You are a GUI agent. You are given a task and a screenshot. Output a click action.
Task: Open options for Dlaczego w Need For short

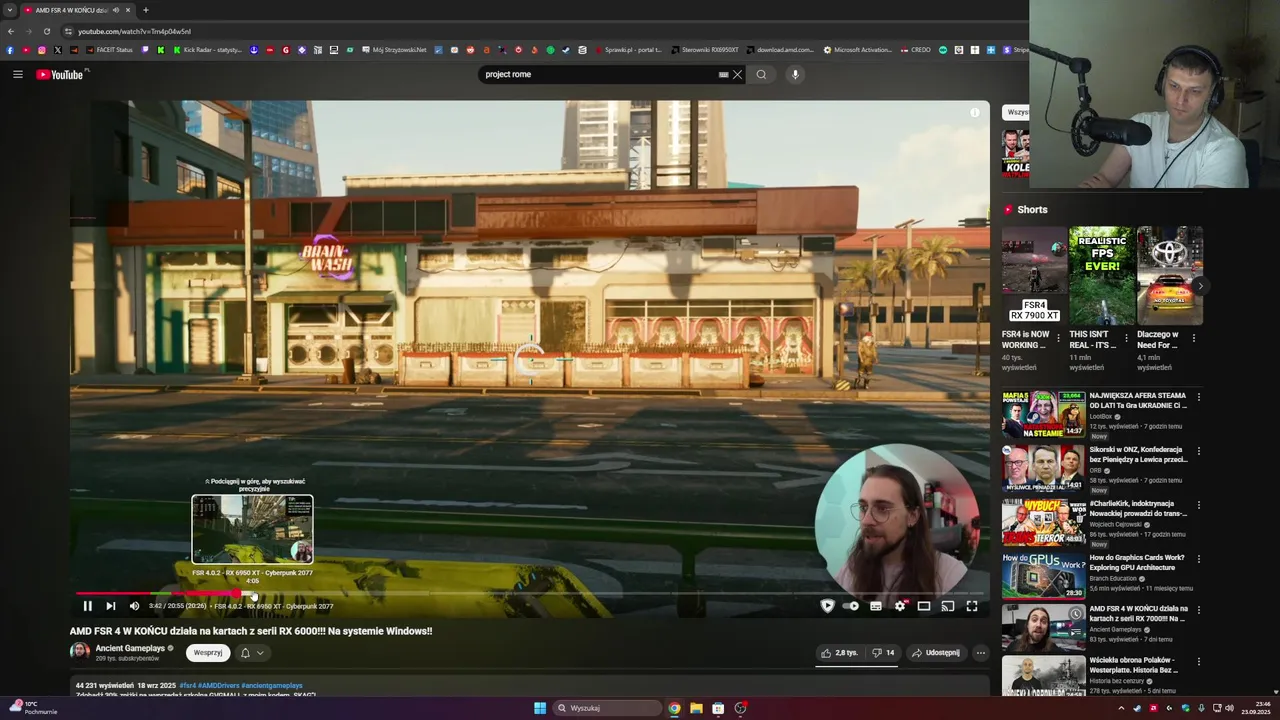pyautogui.click(x=1194, y=338)
